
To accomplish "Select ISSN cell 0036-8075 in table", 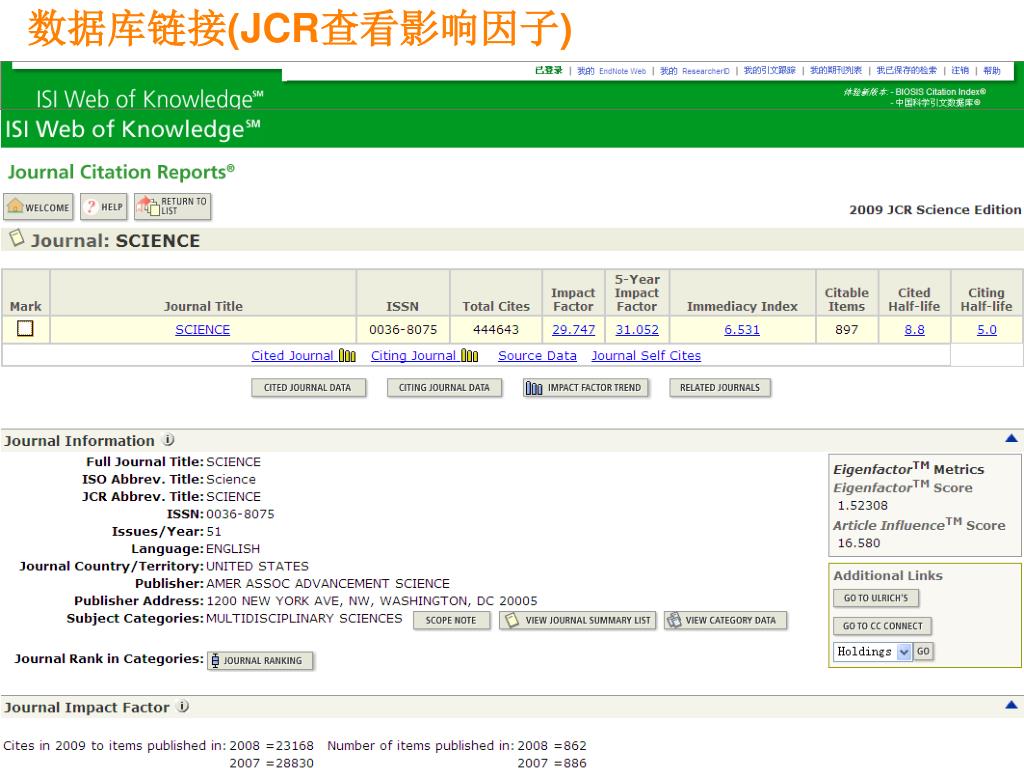I will 403,330.
